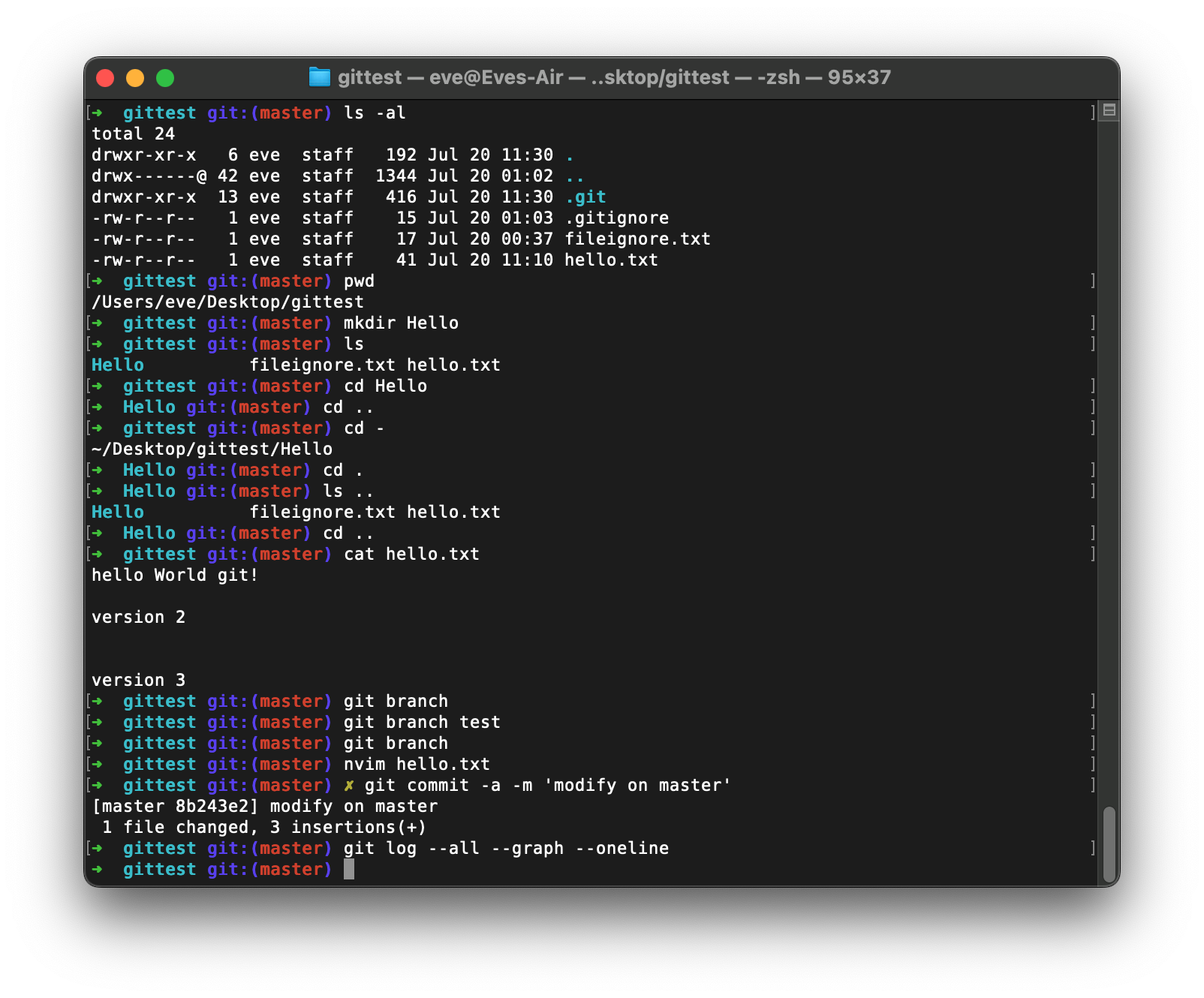Click the 'version 3' line
Image resolution: width=1204 pixels, height=998 pixels.
point(138,680)
